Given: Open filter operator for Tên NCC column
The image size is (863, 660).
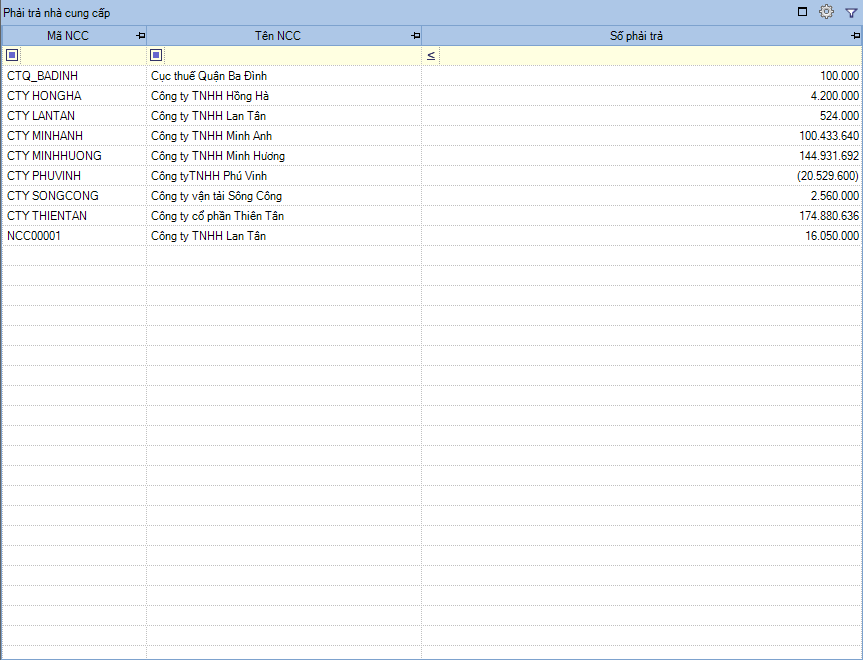Looking at the screenshot, I should click(x=156, y=55).
